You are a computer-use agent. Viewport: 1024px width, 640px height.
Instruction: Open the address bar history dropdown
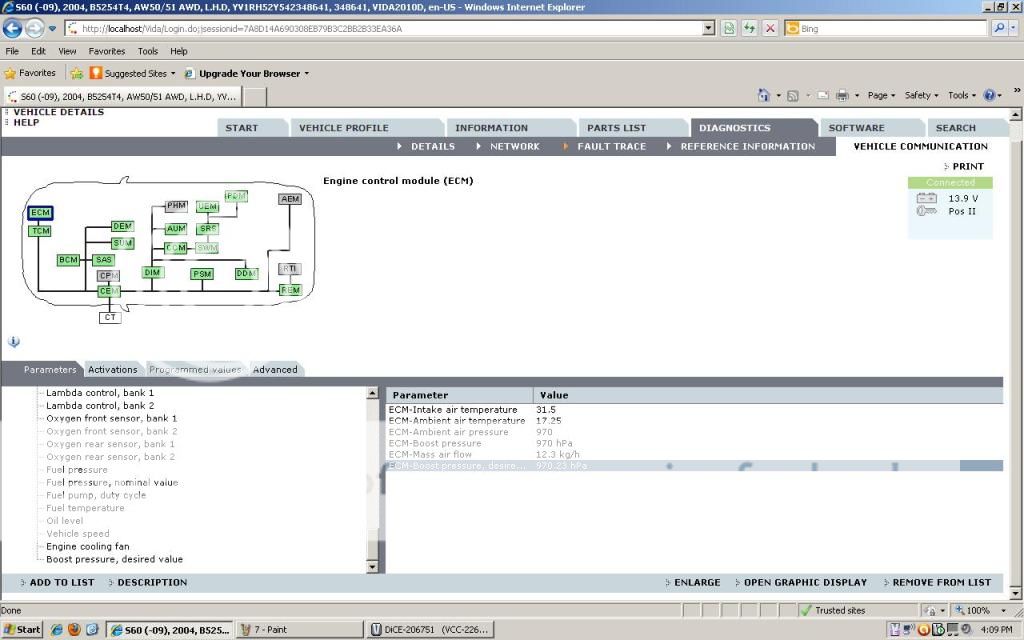pyautogui.click(x=709, y=28)
